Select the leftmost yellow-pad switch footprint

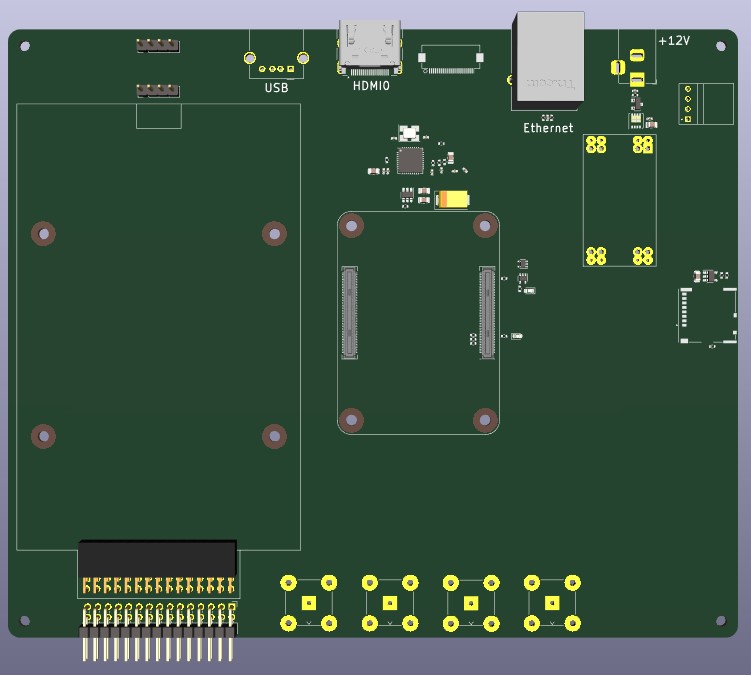pos(309,603)
